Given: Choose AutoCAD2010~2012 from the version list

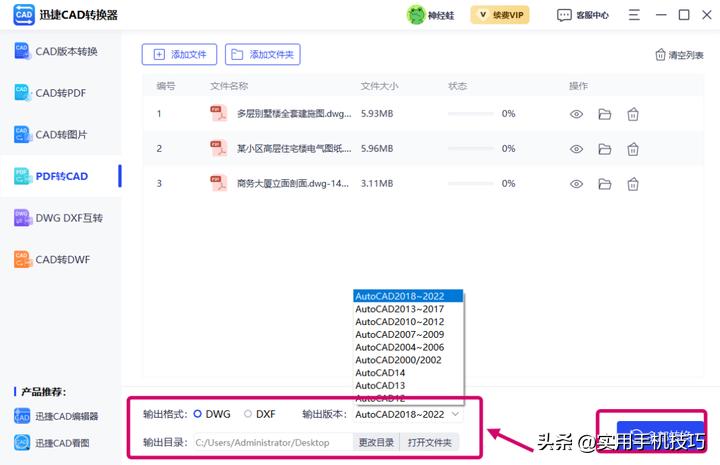Looking at the screenshot, I should [408, 322].
